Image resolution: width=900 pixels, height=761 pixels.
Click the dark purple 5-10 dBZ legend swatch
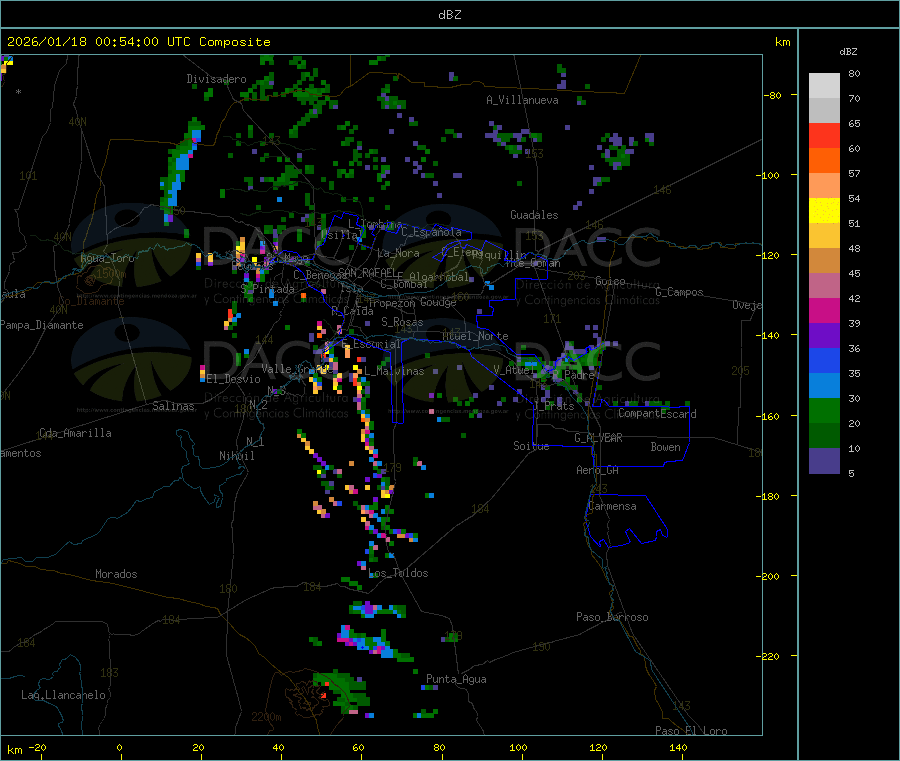click(x=824, y=461)
